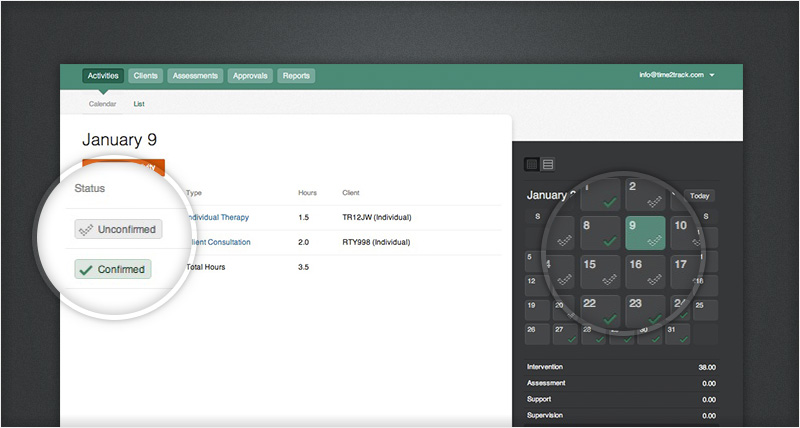The height and width of the screenshot is (428, 800).
Task: Click the green check icon beside Confirmed
Action: click(86, 270)
